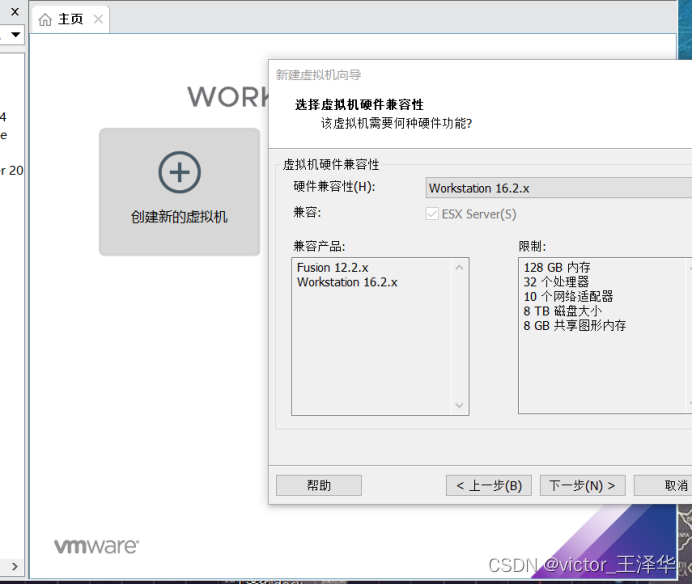The height and width of the screenshot is (584, 692).
Task: Click the right scroll arrow at bottom left of the sidebar
Action: click(15, 566)
